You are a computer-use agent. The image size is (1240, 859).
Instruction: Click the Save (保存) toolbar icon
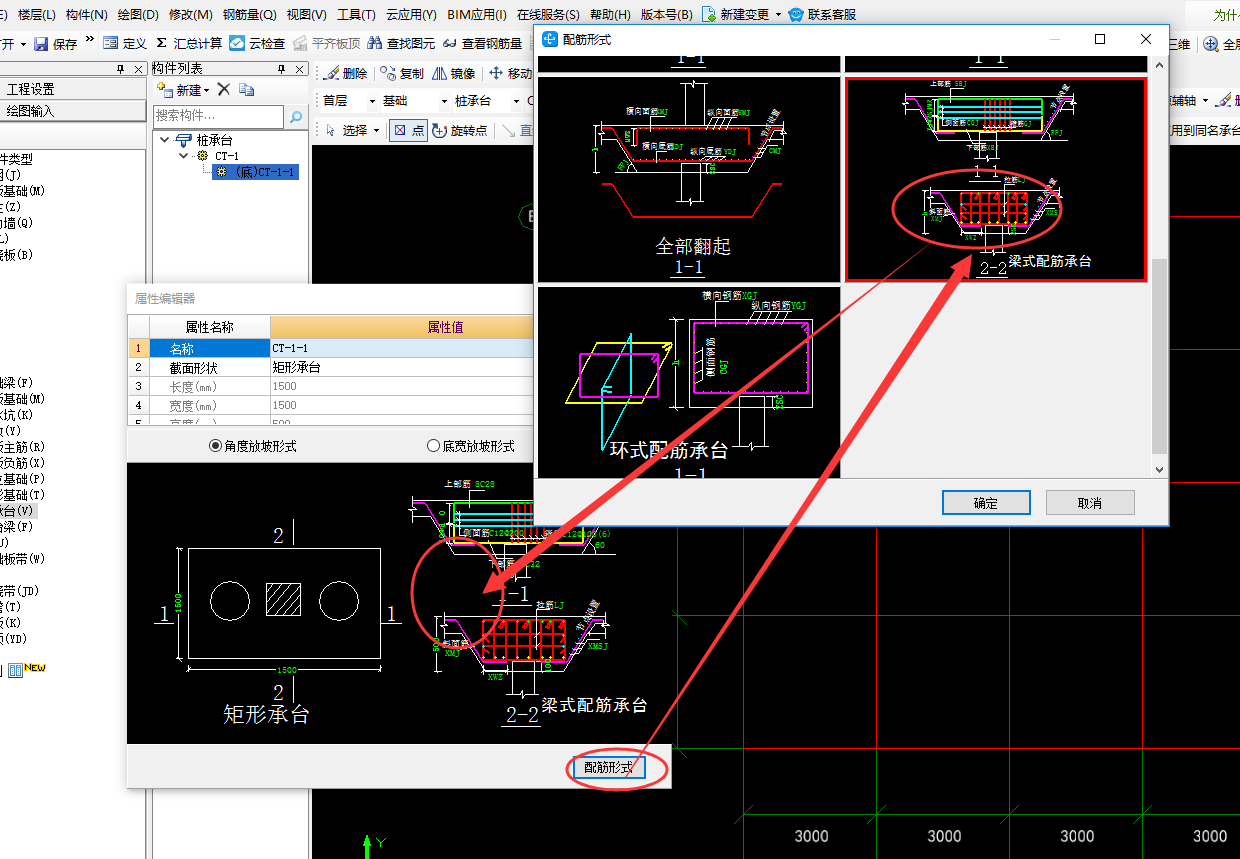(x=41, y=44)
